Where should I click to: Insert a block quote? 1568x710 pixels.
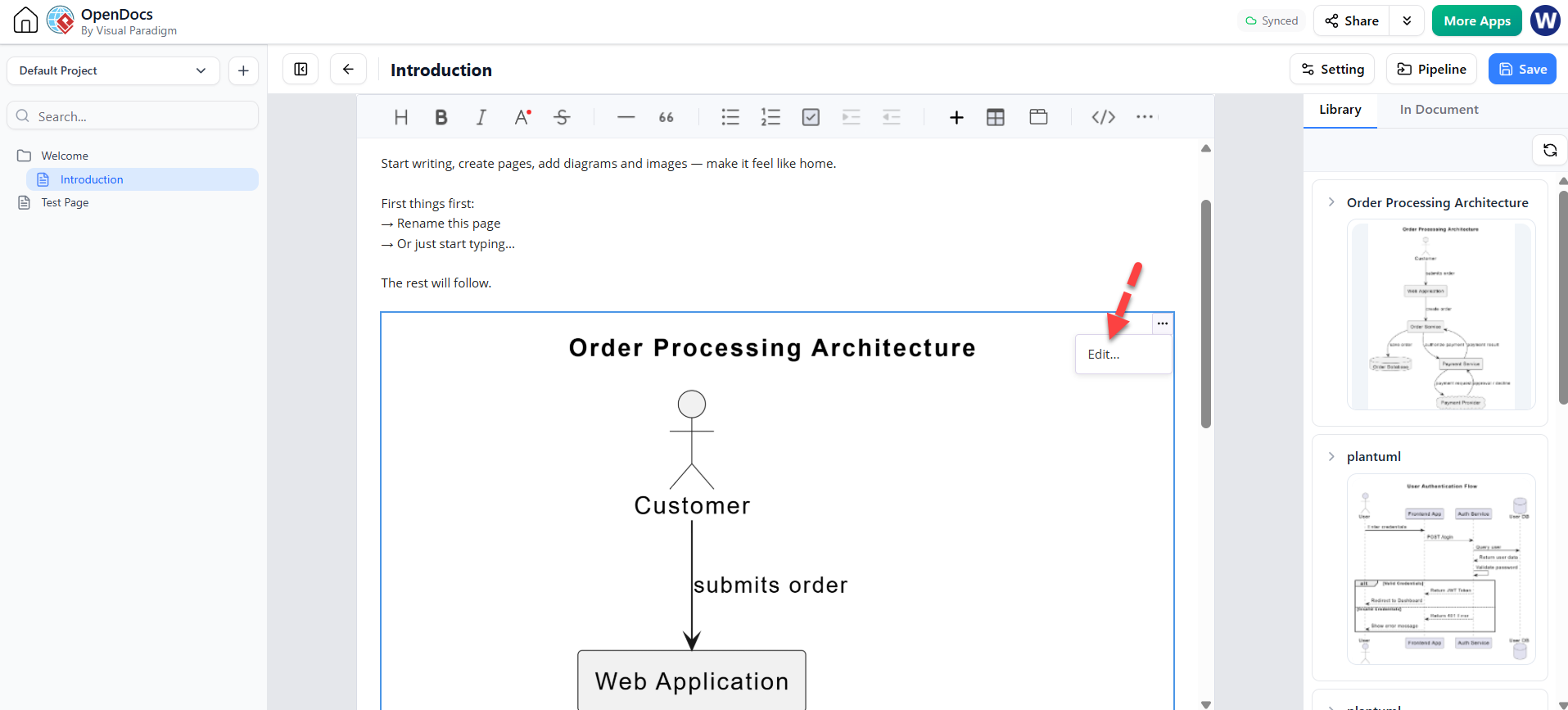coord(667,117)
